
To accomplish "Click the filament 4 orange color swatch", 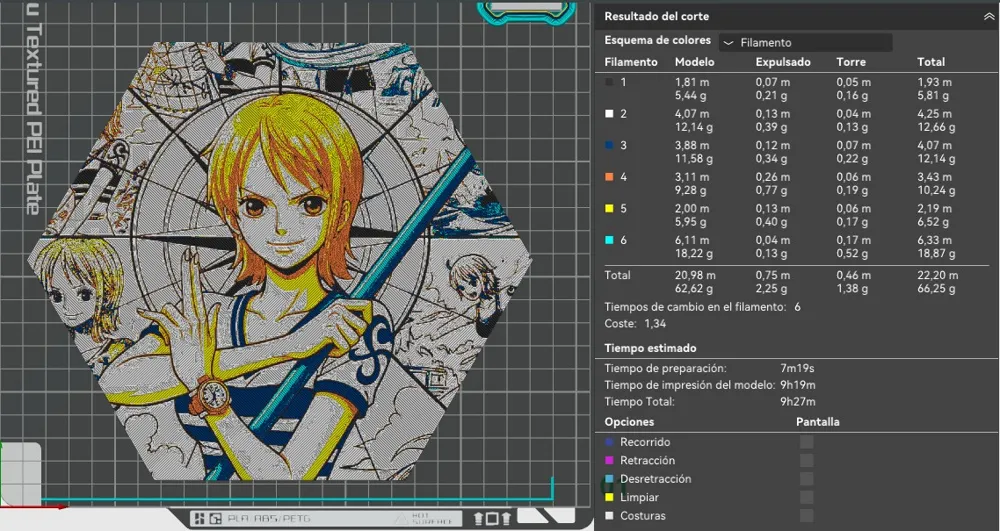I will click(x=609, y=177).
